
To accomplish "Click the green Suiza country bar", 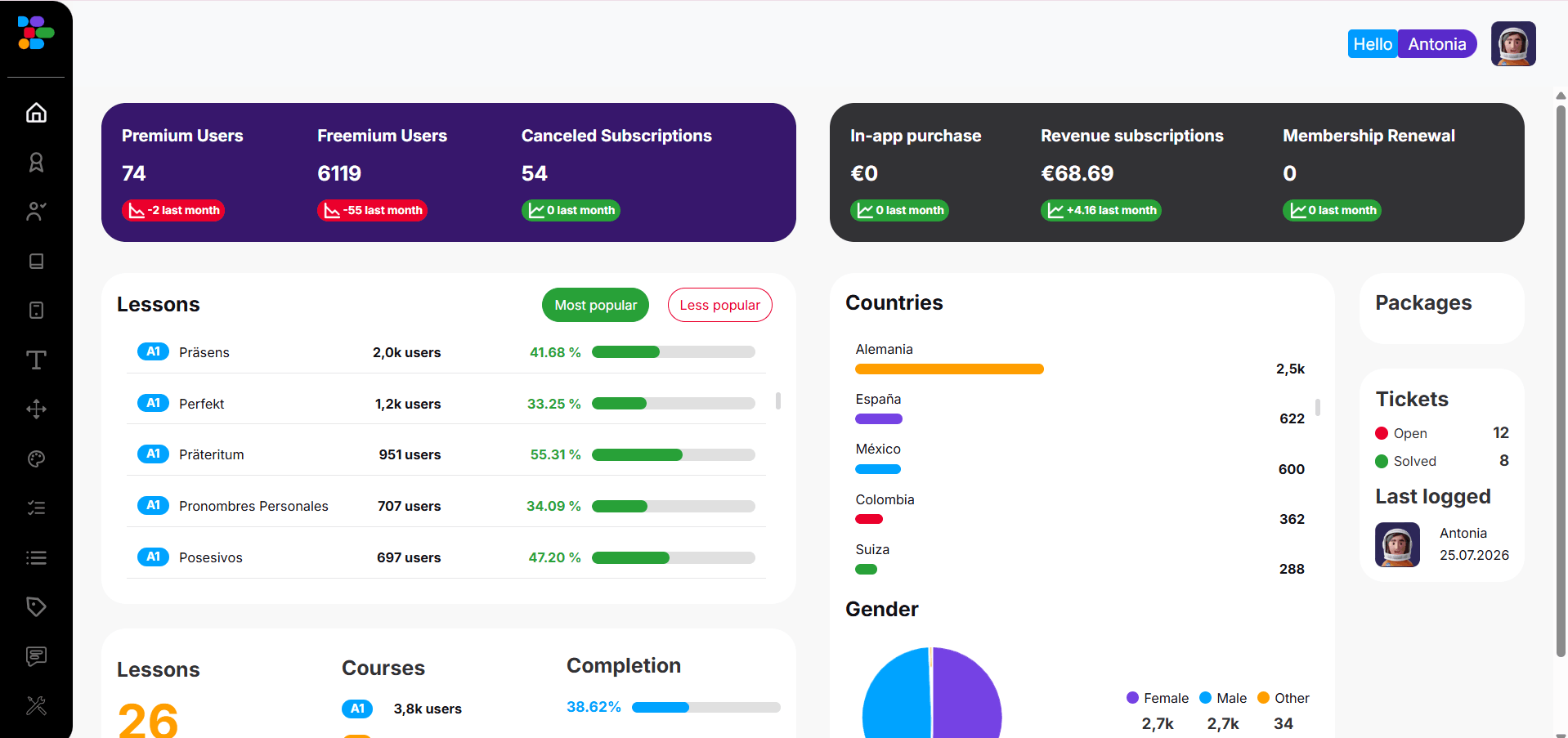I will 866,569.
